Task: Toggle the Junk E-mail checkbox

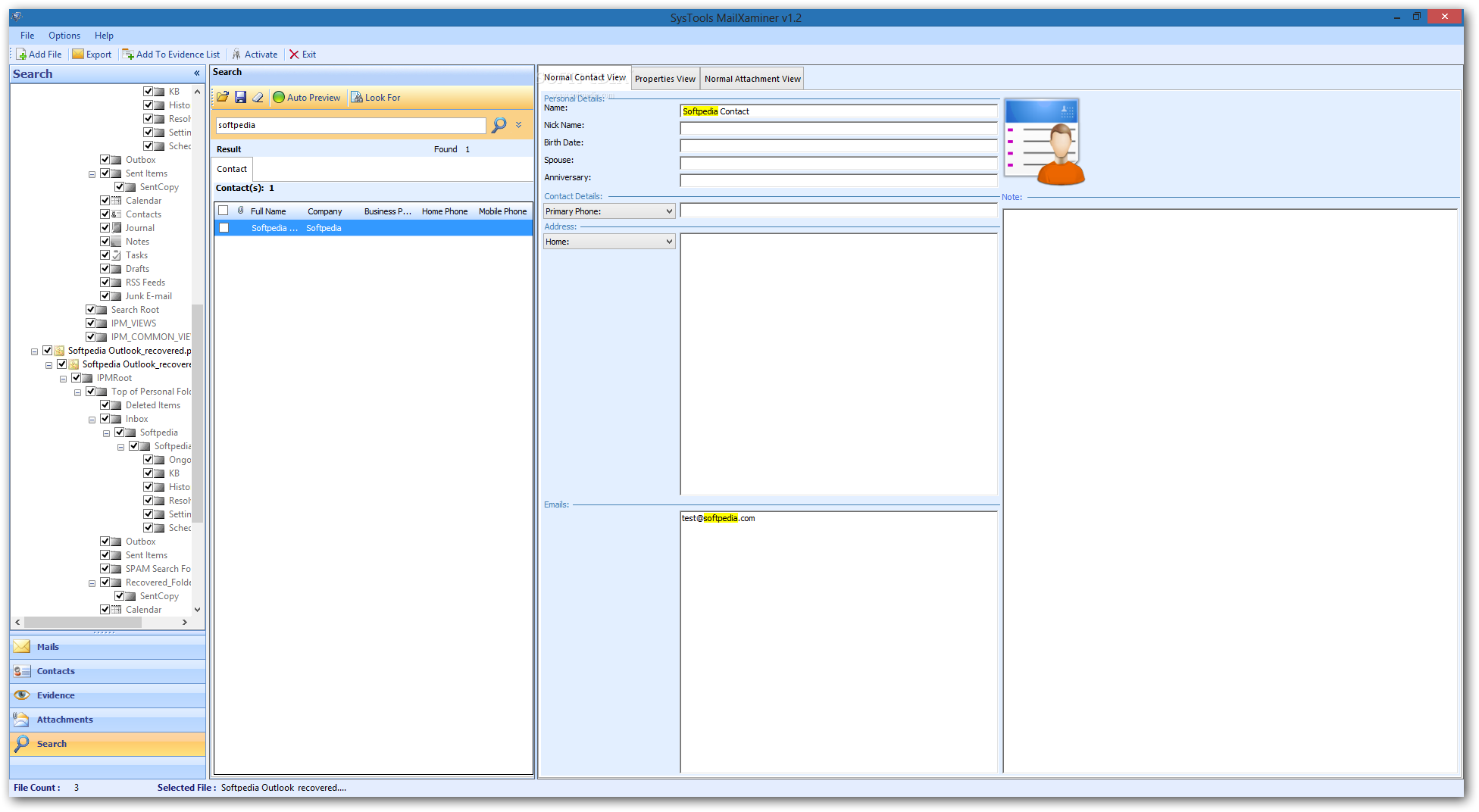Action: [105, 296]
